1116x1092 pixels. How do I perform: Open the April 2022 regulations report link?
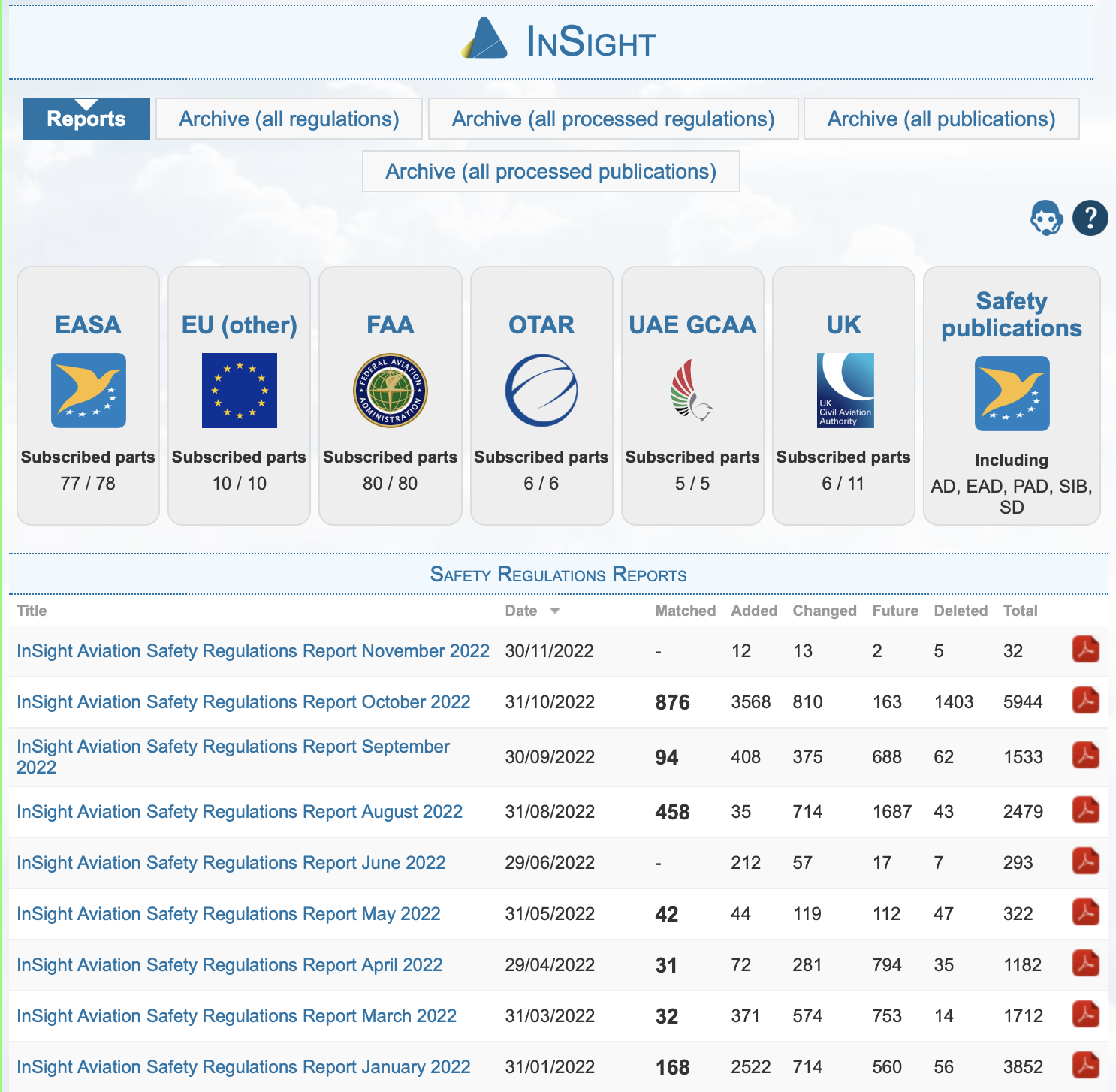click(x=230, y=964)
